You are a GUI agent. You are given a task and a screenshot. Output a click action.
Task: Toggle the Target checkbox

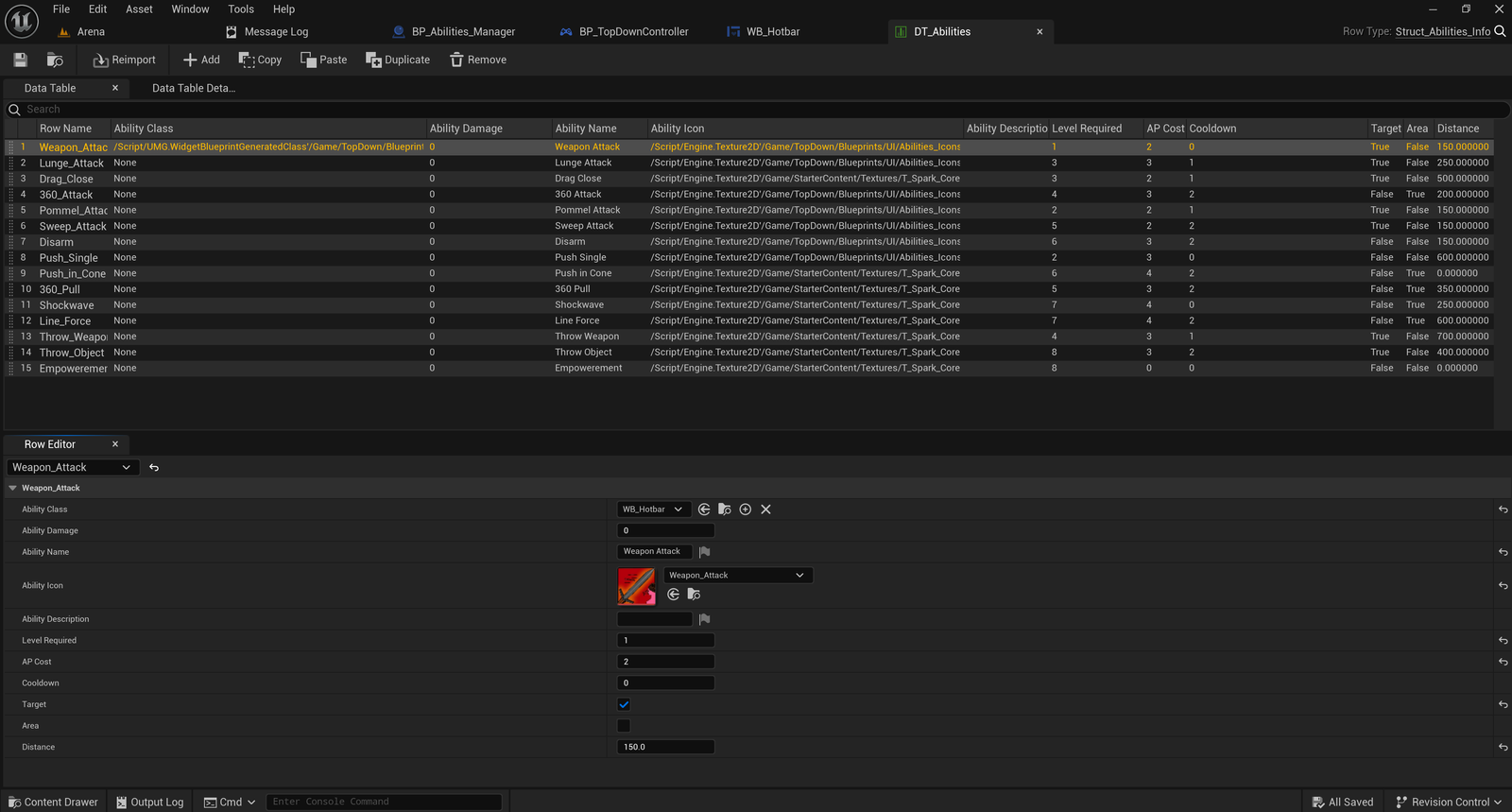624,704
